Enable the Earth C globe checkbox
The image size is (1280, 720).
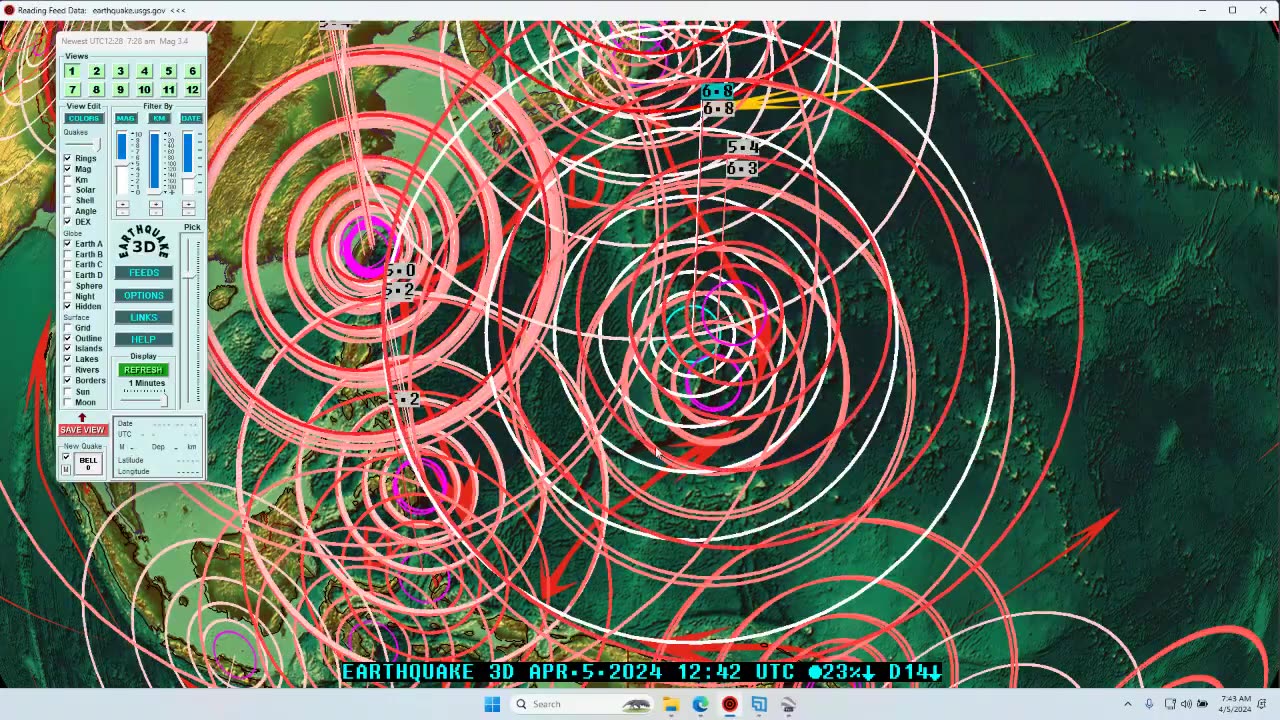[68, 264]
